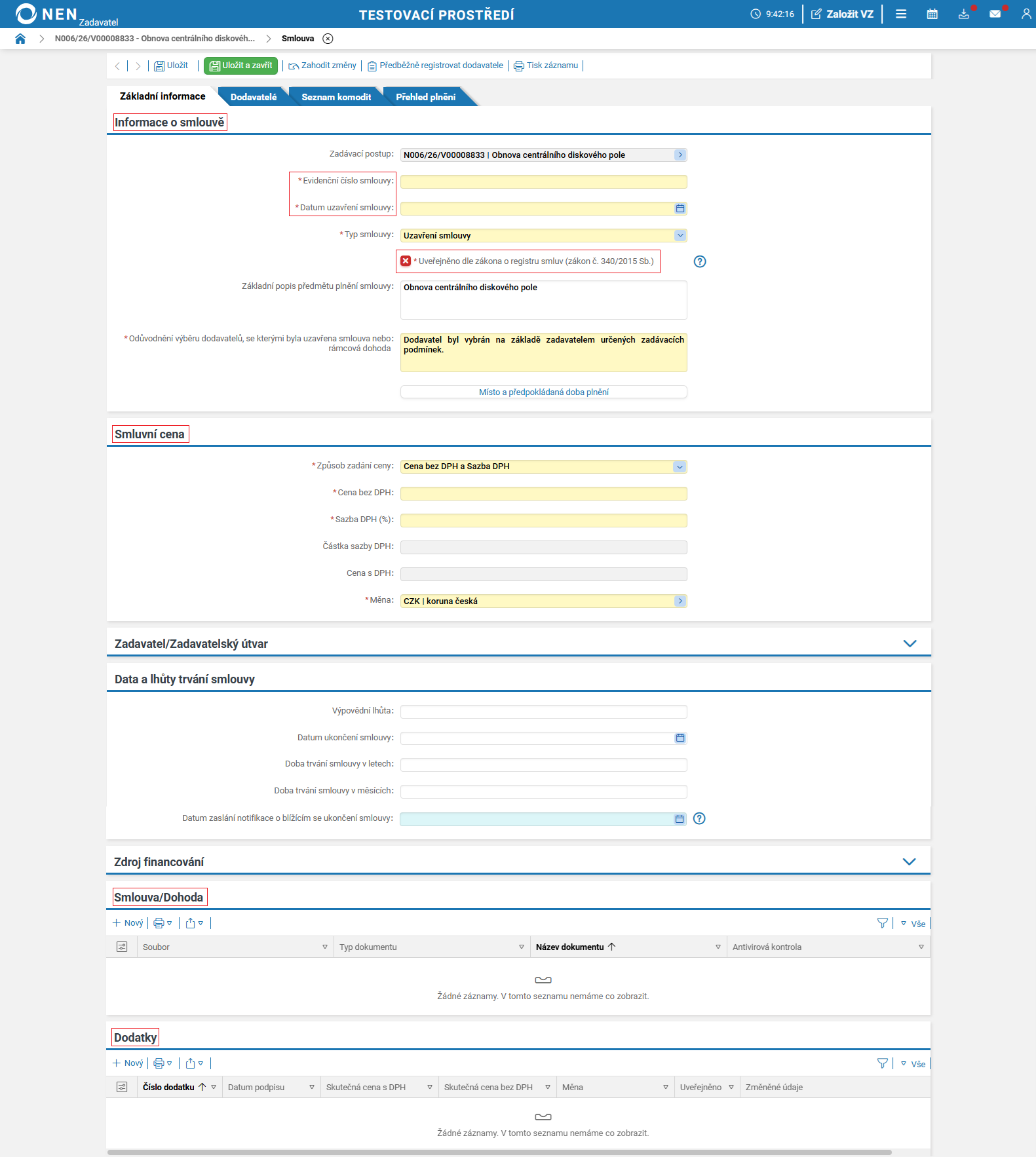
Task: Open Vše filter dropdown in Dodatky
Action: click(913, 1064)
